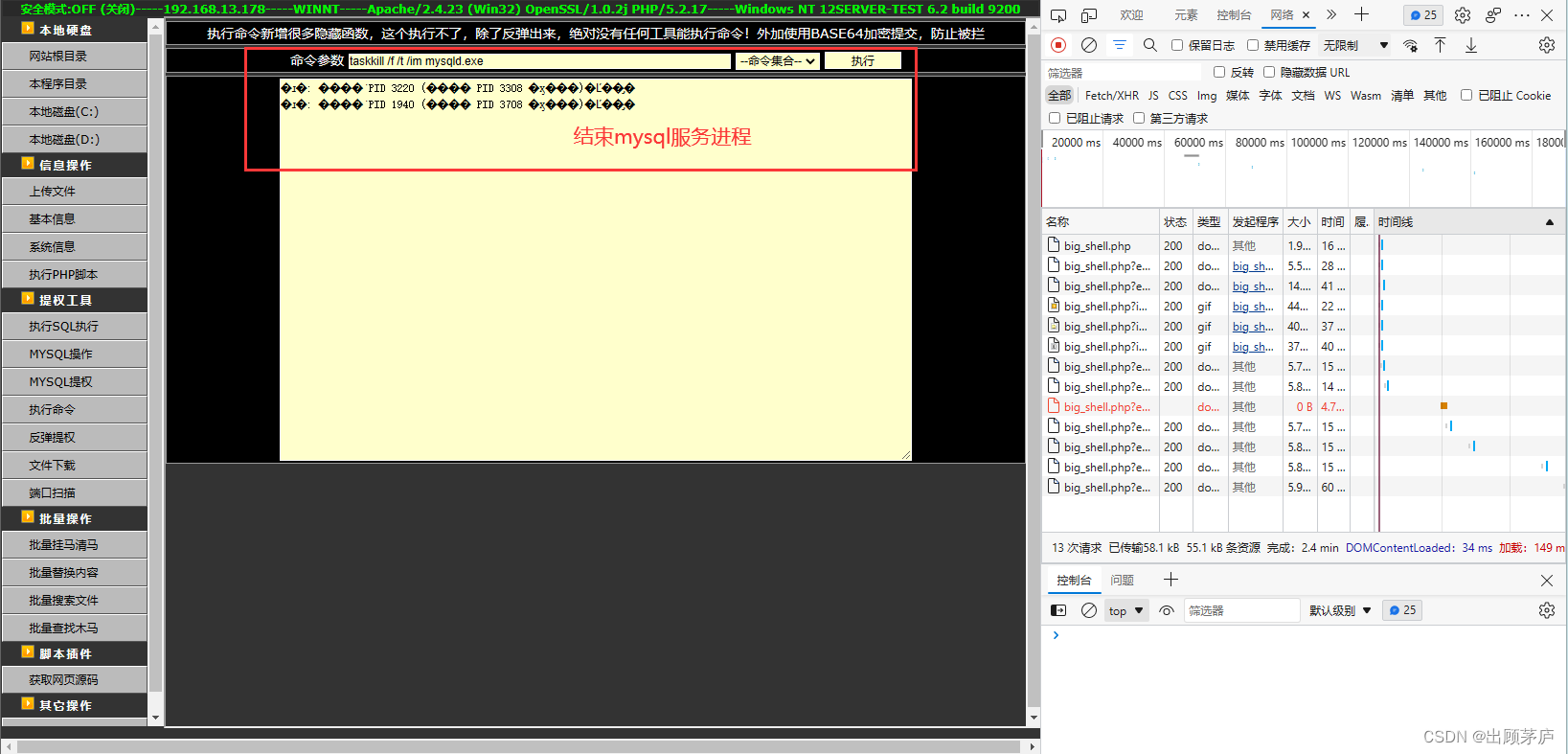Open DevTools three-dot customize menu
The width and height of the screenshot is (1568, 754).
[x=1522, y=15]
